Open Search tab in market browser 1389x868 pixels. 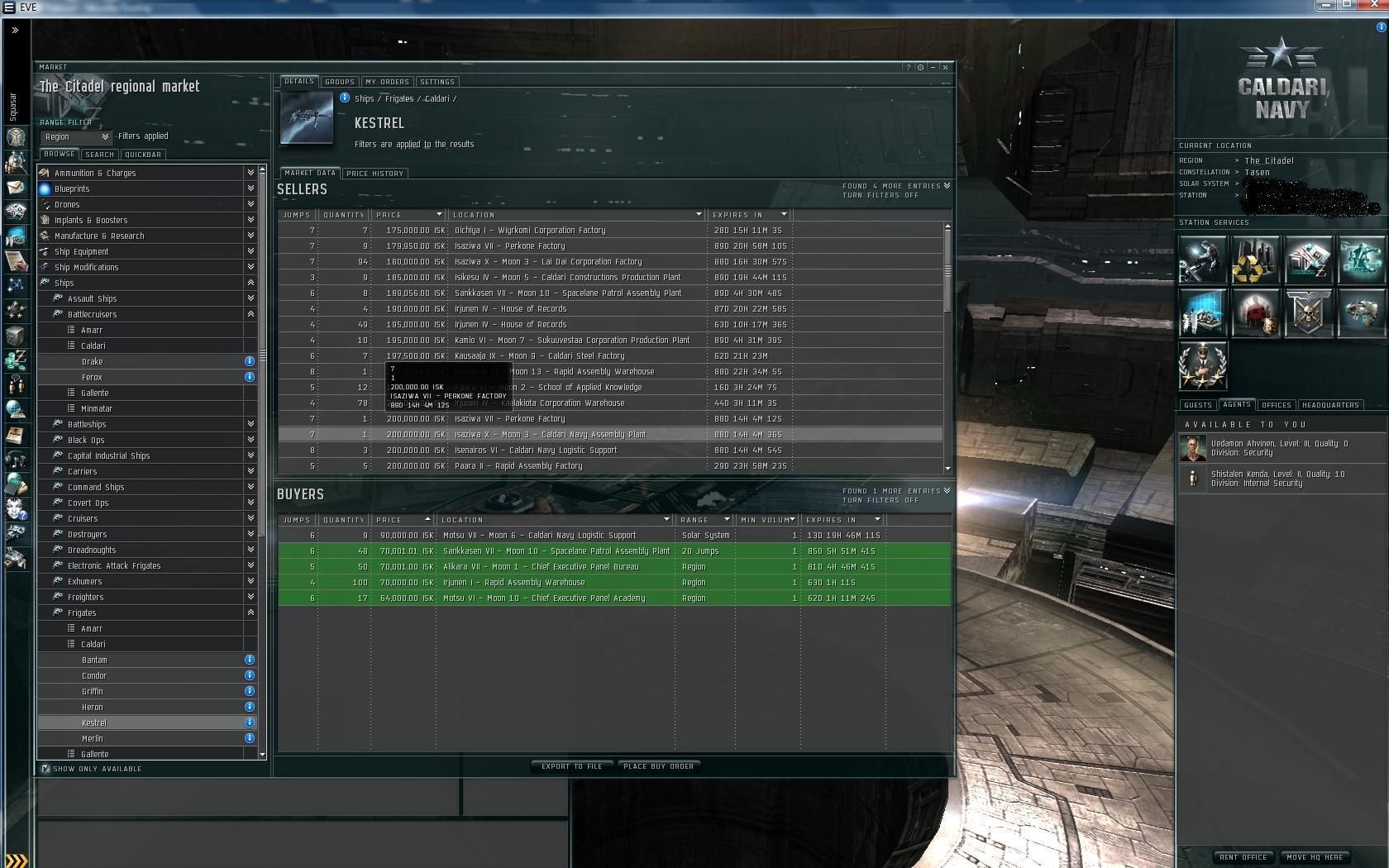pos(99,155)
